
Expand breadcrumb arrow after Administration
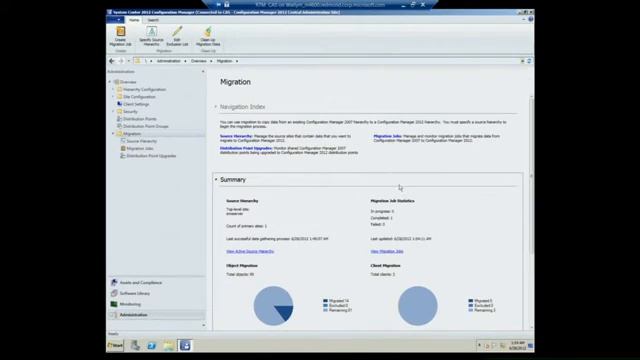pos(185,61)
